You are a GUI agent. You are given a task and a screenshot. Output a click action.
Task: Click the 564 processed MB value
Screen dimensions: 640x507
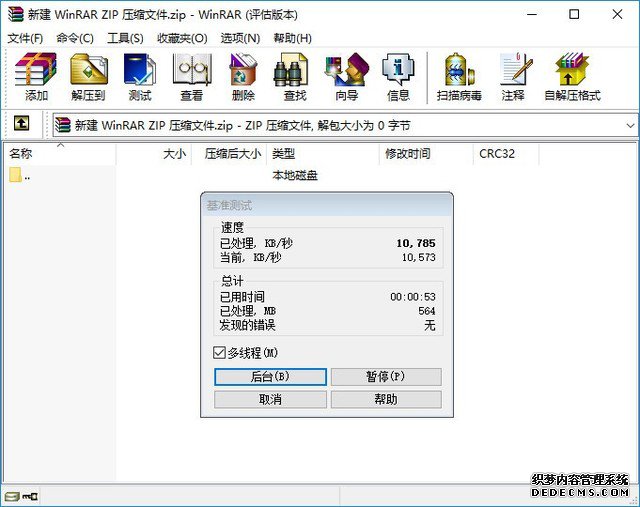point(427,311)
